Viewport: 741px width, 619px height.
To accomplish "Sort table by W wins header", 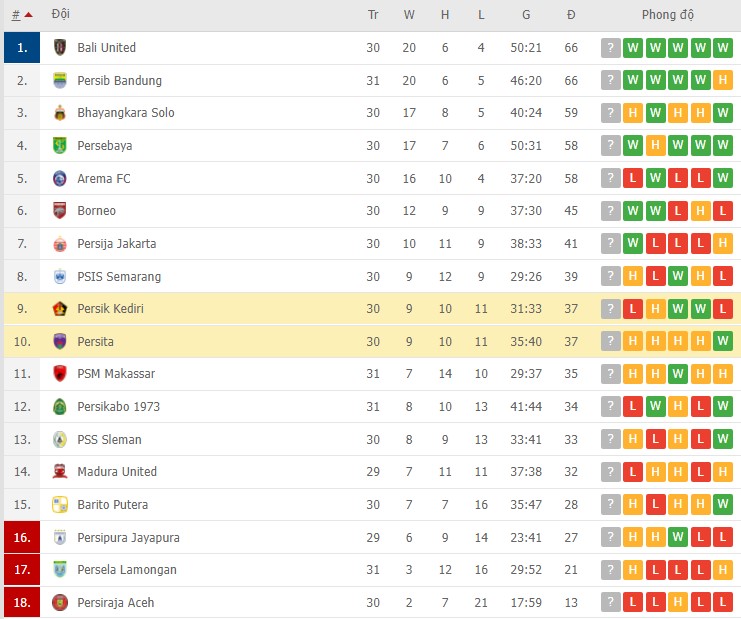I will pyautogui.click(x=409, y=15).
